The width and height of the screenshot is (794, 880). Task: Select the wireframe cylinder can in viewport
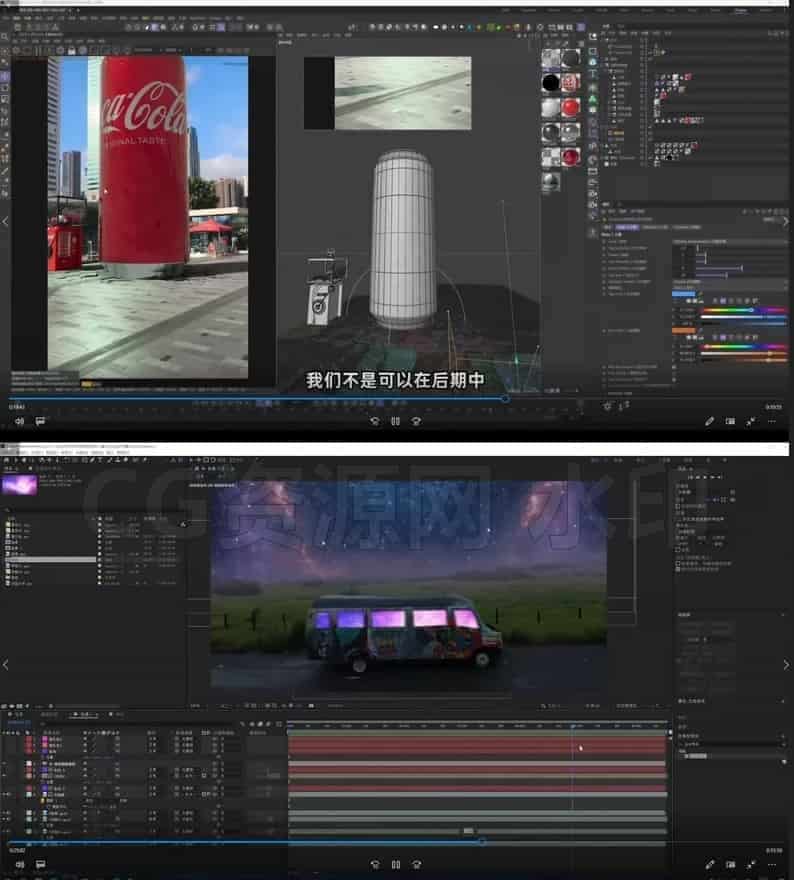pyautogui.click(x=403, y=239)
